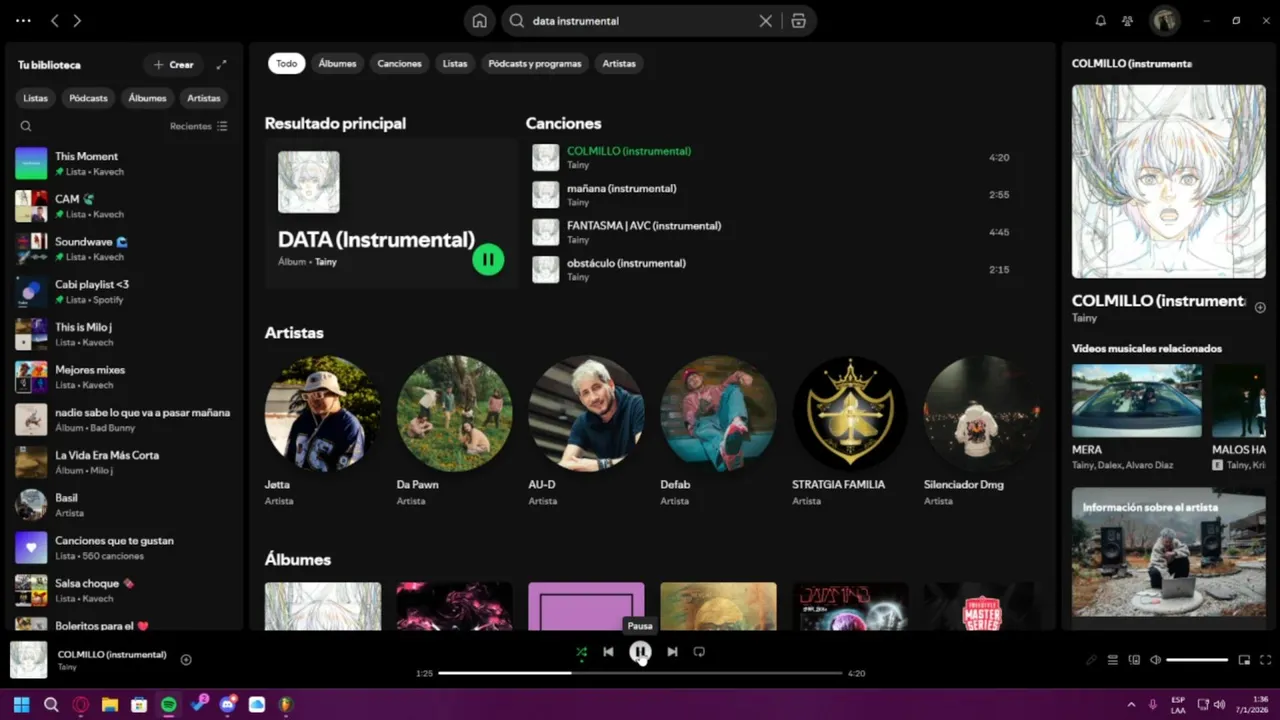Viewport: 1280px width, 720px height.
Task: Navigate forward with right arrow
Action: click(x=77, y=20)
